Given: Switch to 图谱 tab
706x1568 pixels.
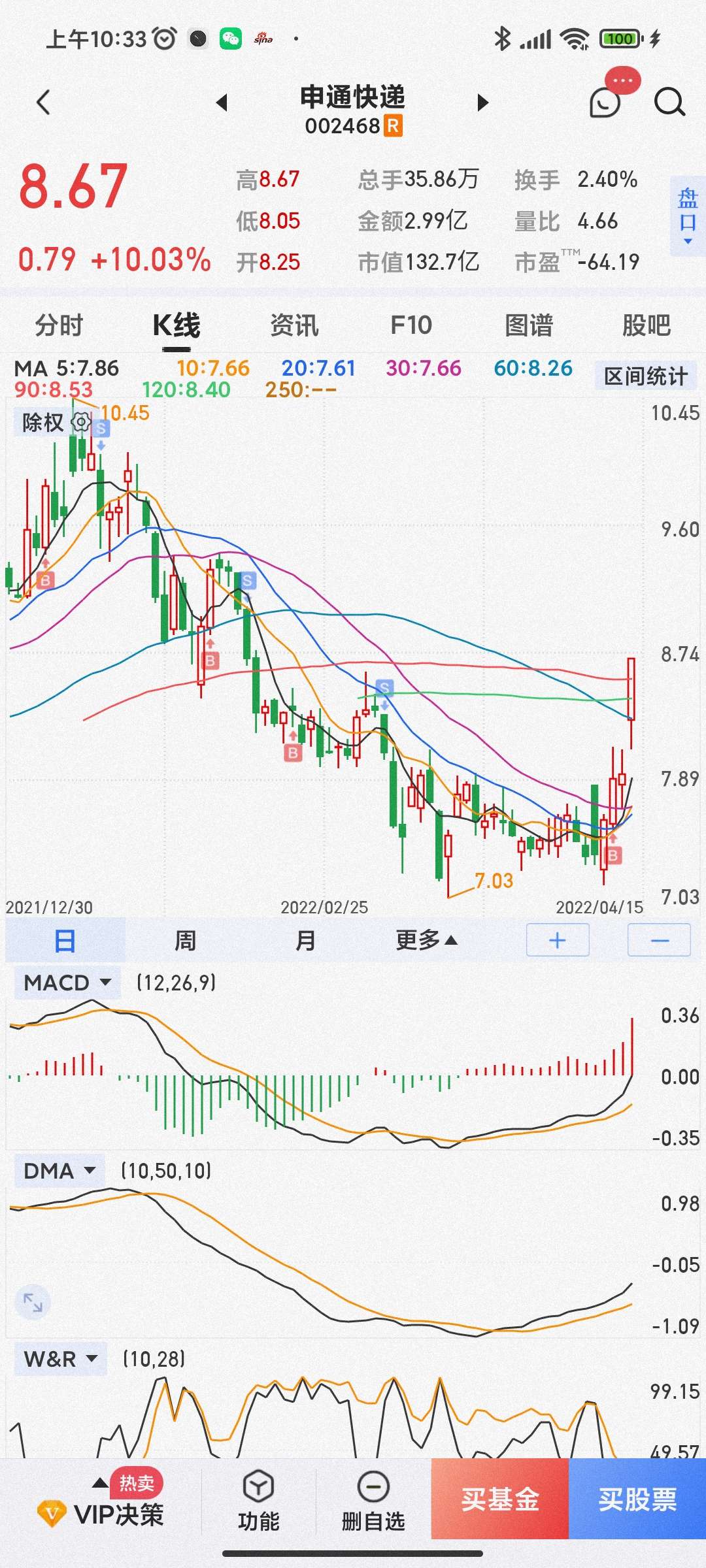Looking at the screenshot, I should point(529,325).
